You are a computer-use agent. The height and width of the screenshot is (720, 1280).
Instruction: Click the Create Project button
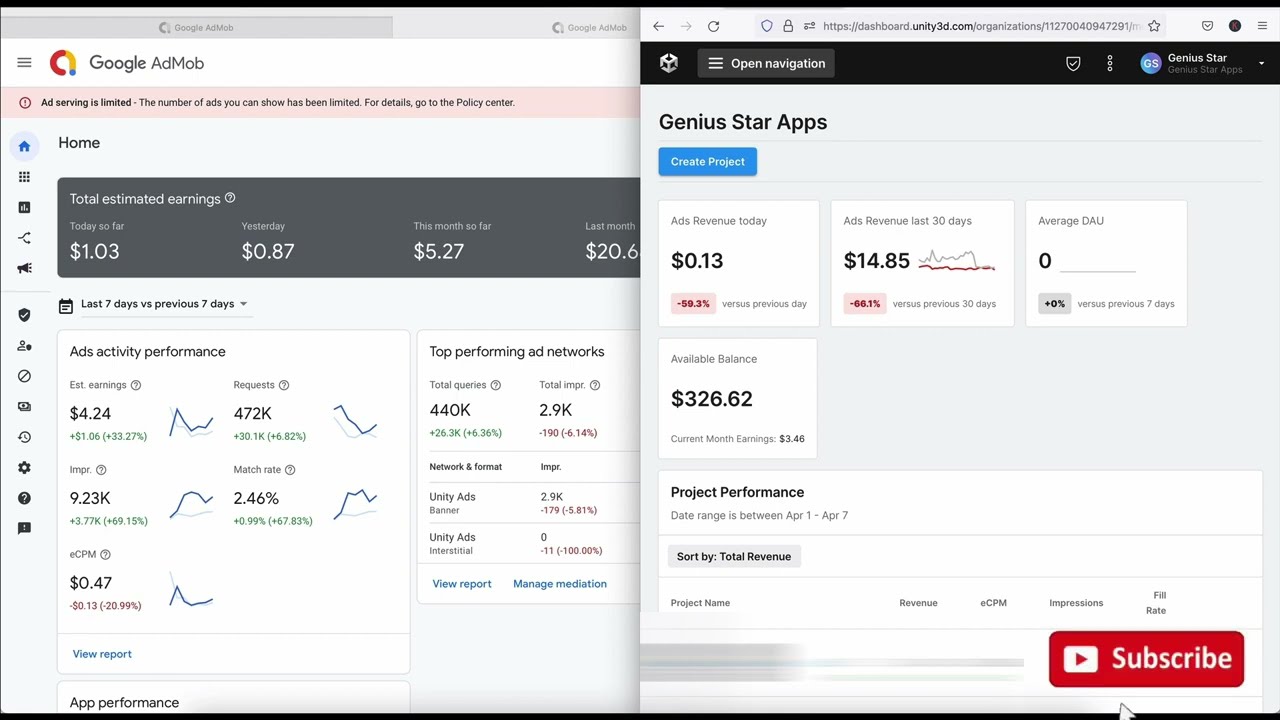click(708, 162)
